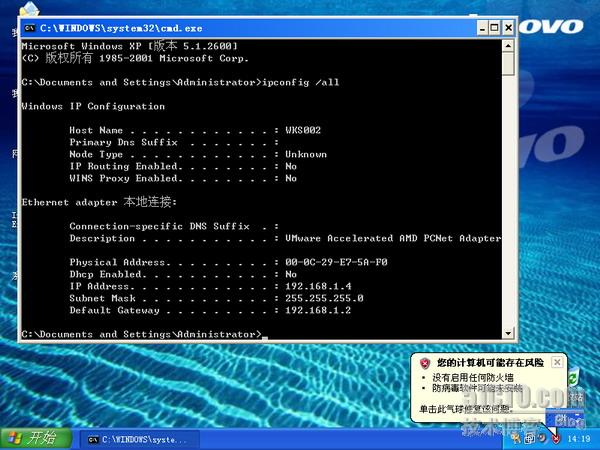This screenshot has height=450, width=600.
Task: Click the Windows IP Configuration heading
Action: [93, 106]
